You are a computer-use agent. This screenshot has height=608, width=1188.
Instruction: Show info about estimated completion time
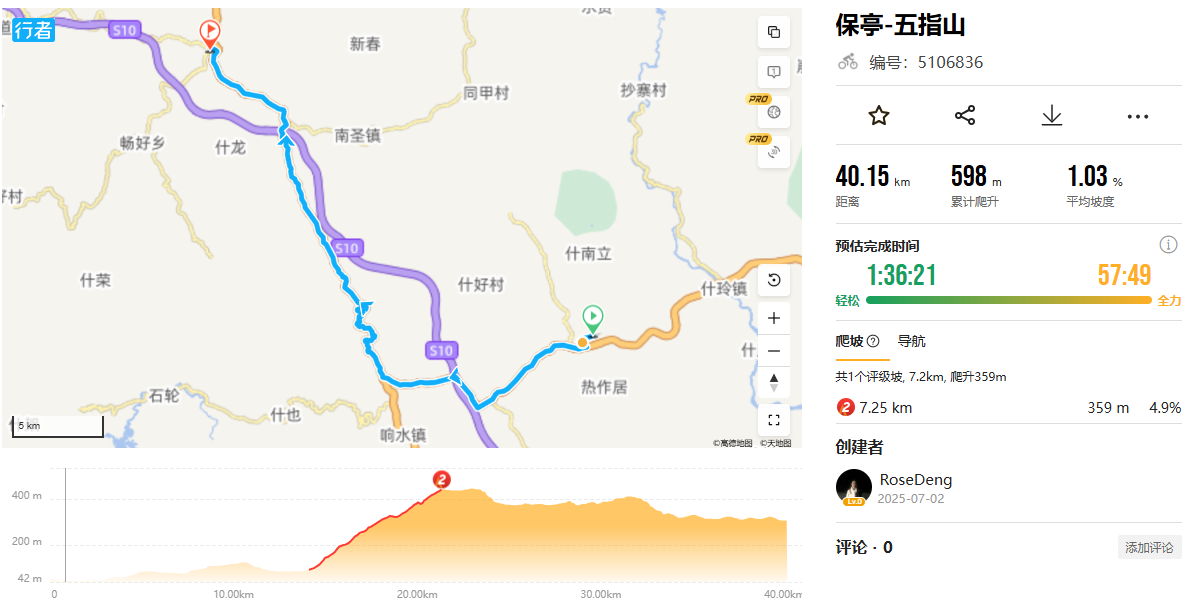tap(1168, 245)
